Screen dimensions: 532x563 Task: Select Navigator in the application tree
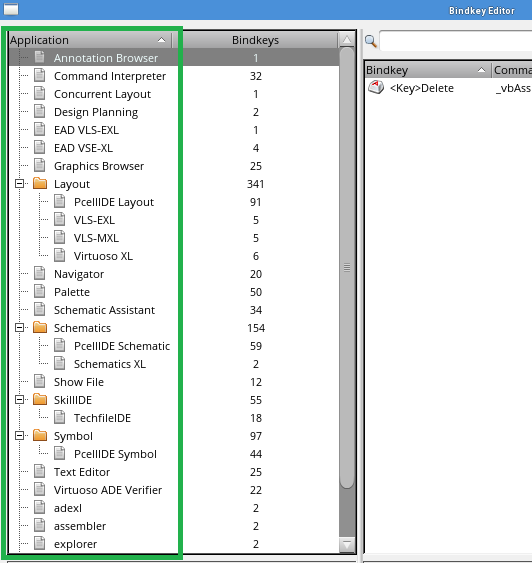tap(79, 274)
